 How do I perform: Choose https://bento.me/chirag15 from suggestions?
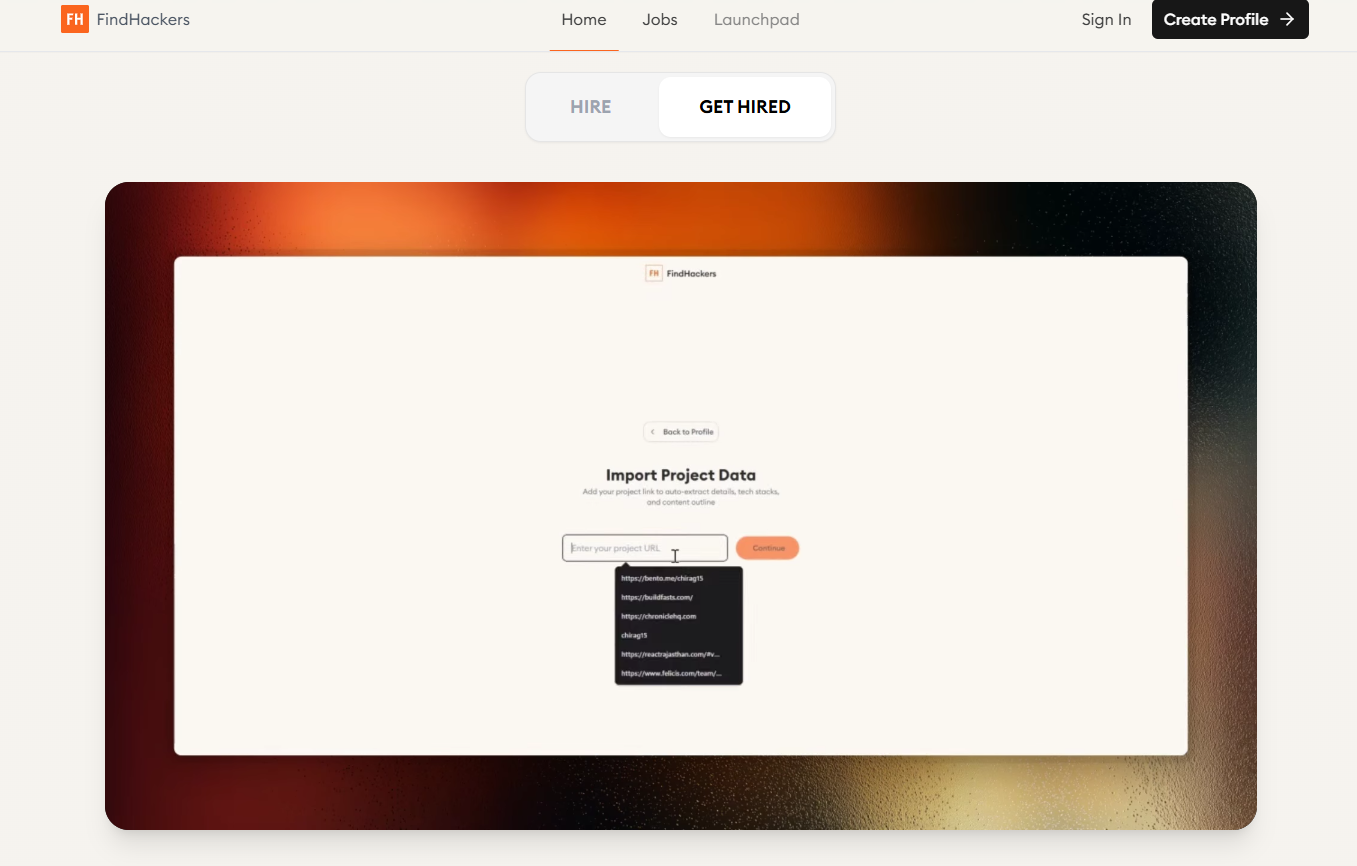[x=662, y=578]
